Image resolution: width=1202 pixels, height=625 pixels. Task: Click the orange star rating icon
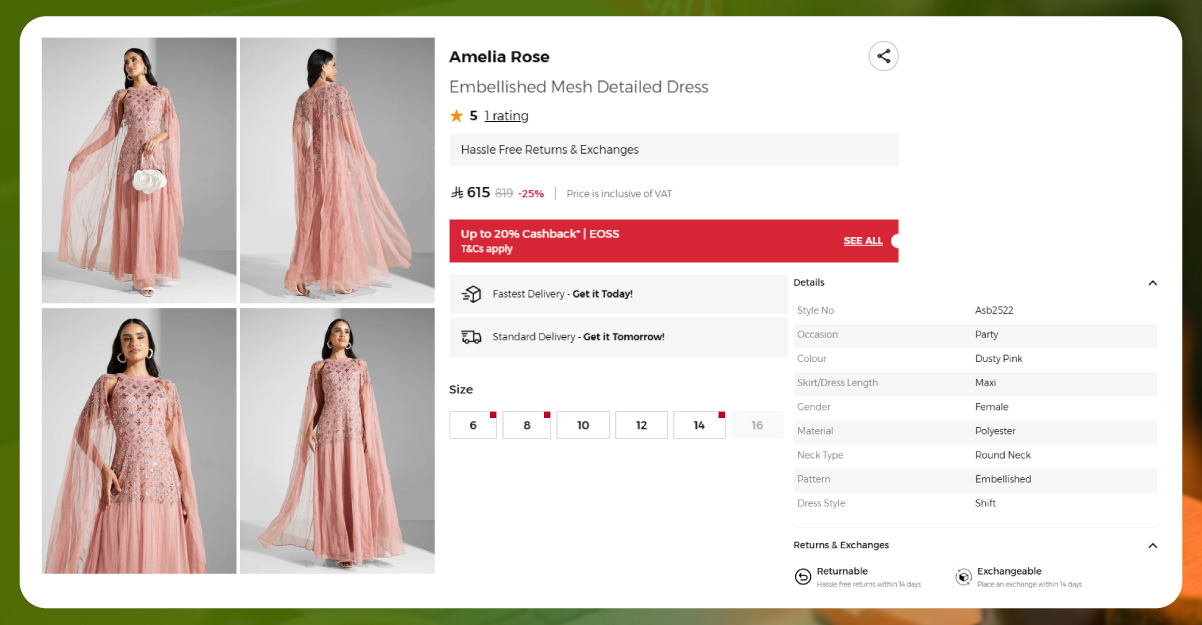click(x=456, y=116)
